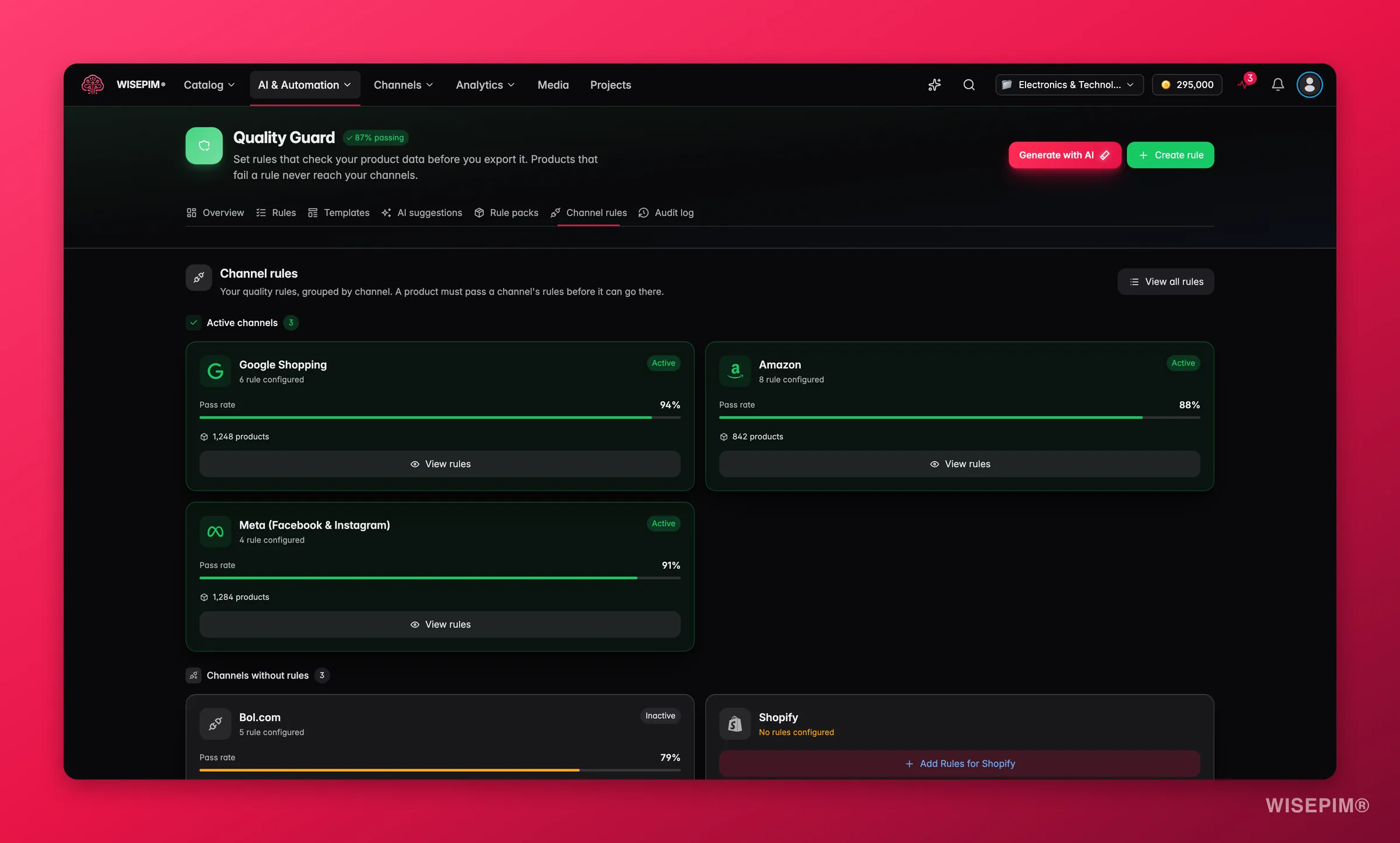1400x843 pixels.
Task: Click '5 rule configured' under Bol.com
Action: (271, 733)
